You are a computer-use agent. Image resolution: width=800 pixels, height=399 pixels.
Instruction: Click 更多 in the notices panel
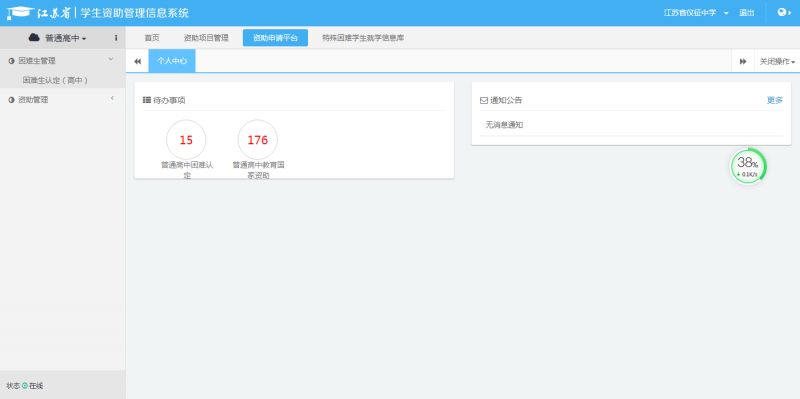point(774,100)
